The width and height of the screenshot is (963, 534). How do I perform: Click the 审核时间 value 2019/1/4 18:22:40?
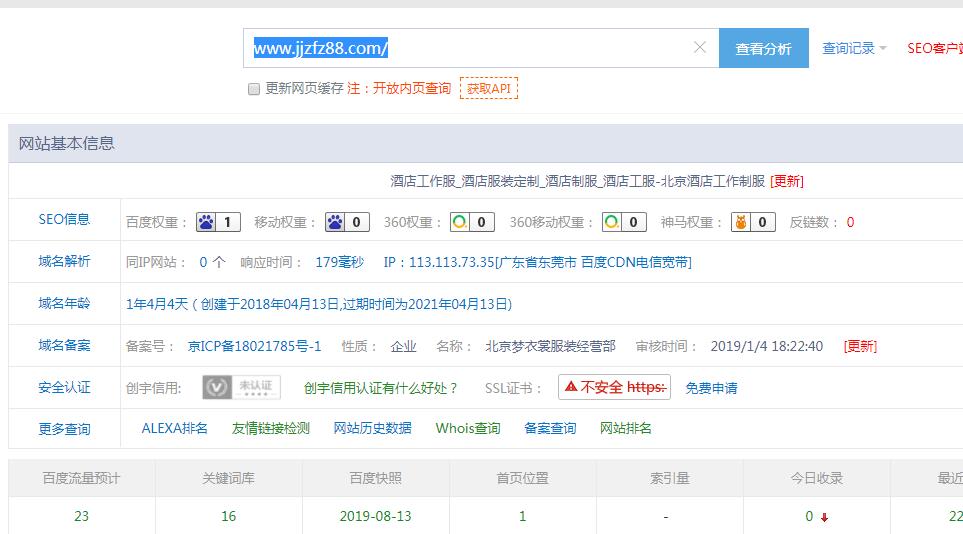766,346
